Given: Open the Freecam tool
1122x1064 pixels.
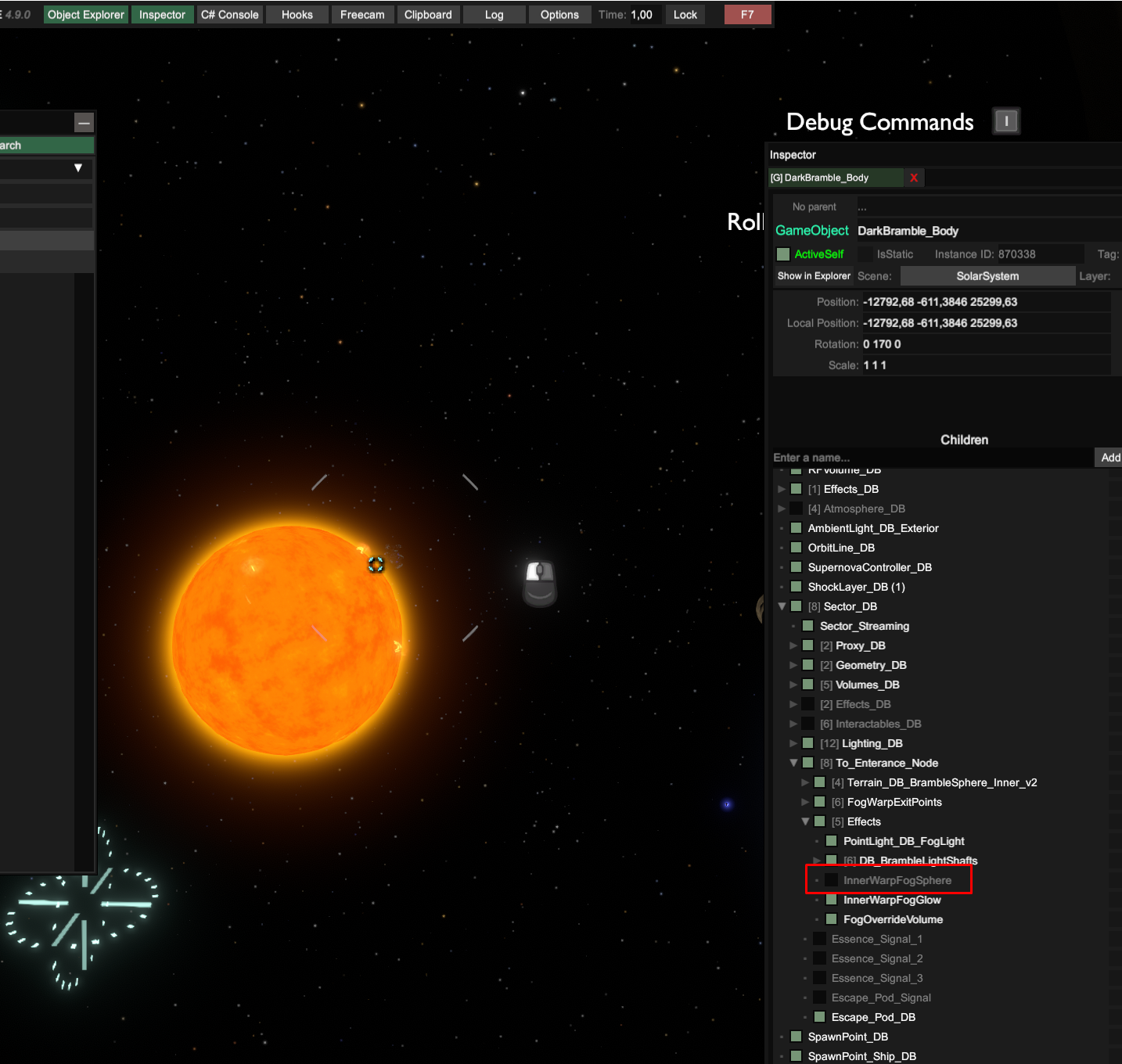Looking at the screenshot, I should 362,14.
